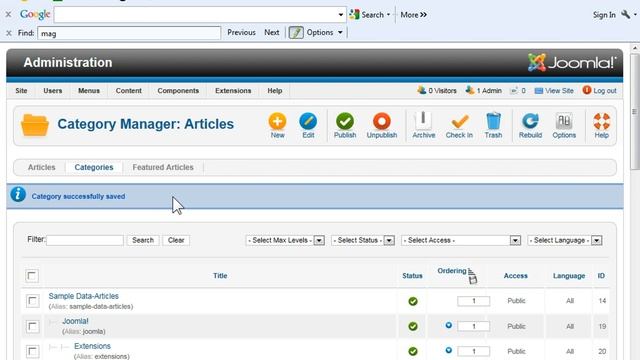Click the find bar highlight options icon
Viewport: 640px width, 360px height.
click(x=296, y=32)
